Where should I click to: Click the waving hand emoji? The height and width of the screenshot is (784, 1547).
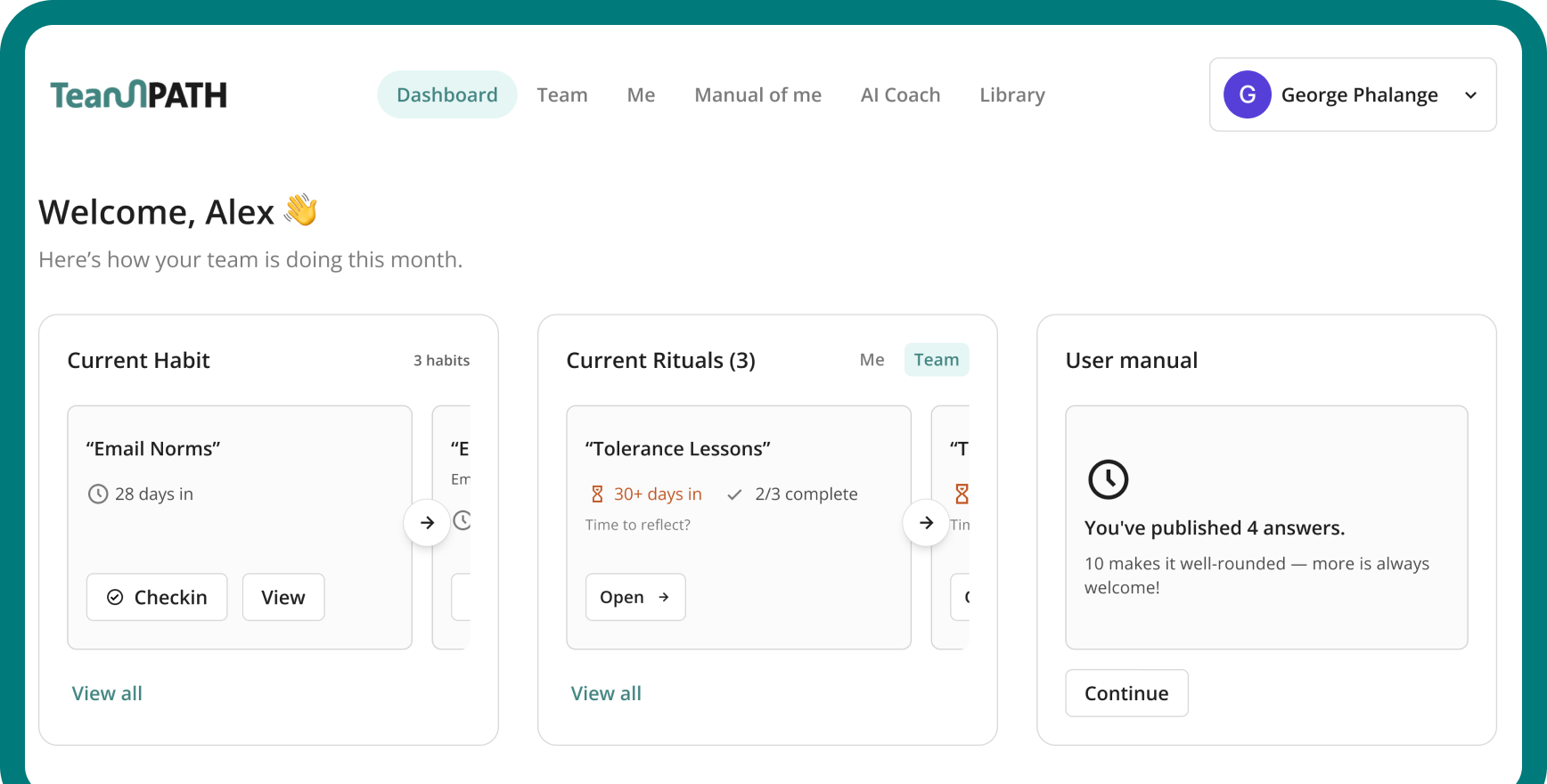pos(301,210)
